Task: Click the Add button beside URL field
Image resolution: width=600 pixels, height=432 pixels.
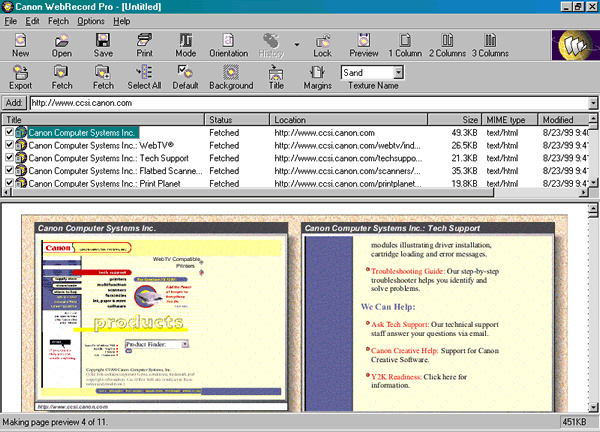Action: (14, 103)
